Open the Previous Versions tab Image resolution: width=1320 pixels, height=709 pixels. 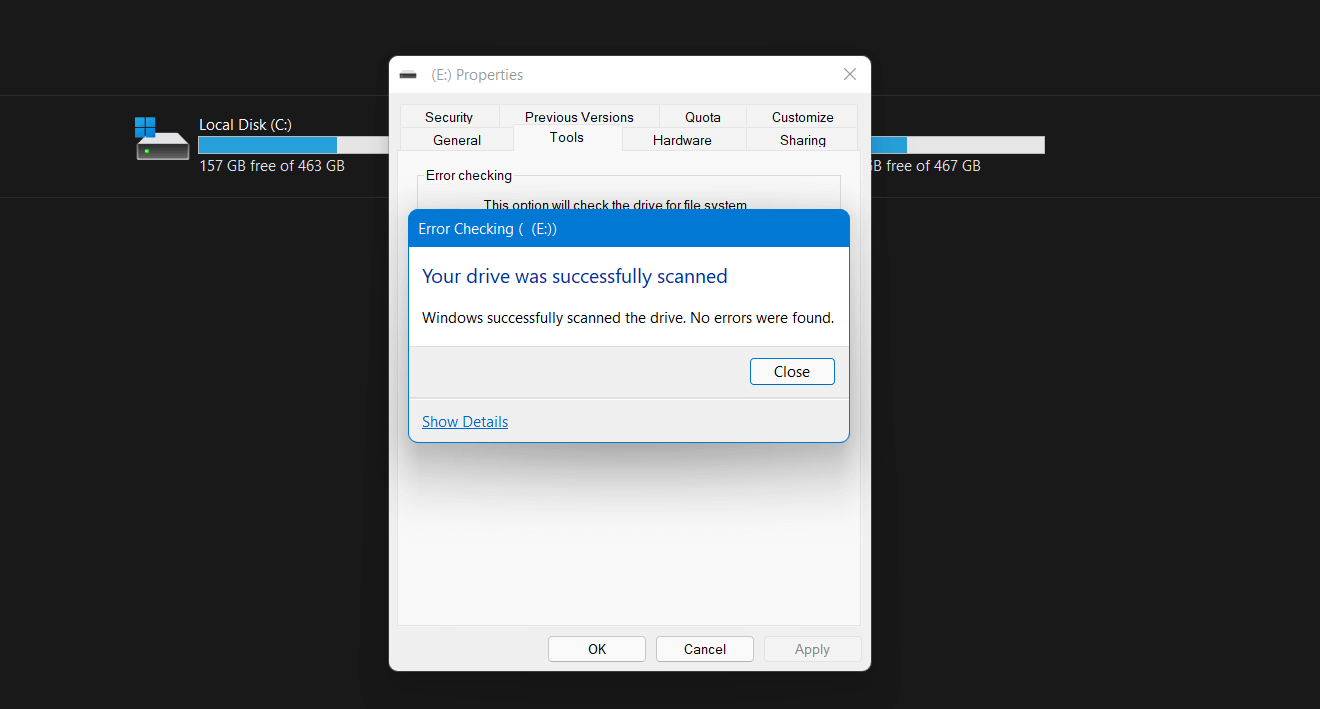click(579, 117)
